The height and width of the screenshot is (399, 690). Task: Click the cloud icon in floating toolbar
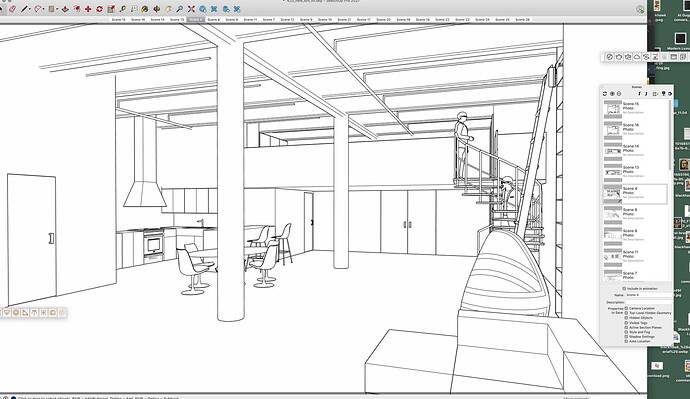637,57
